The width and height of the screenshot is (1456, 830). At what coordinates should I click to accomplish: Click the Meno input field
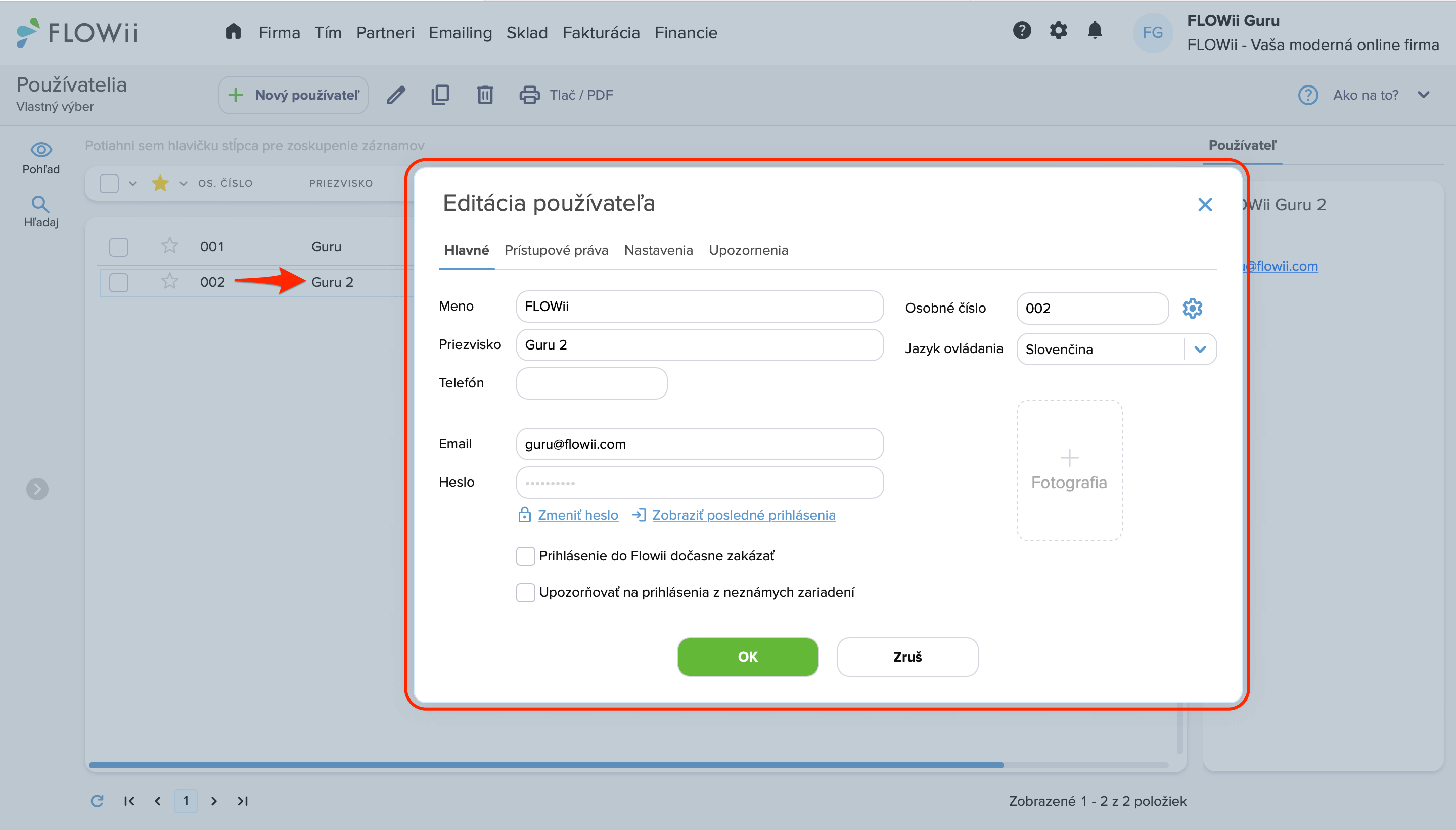[700, 307]
